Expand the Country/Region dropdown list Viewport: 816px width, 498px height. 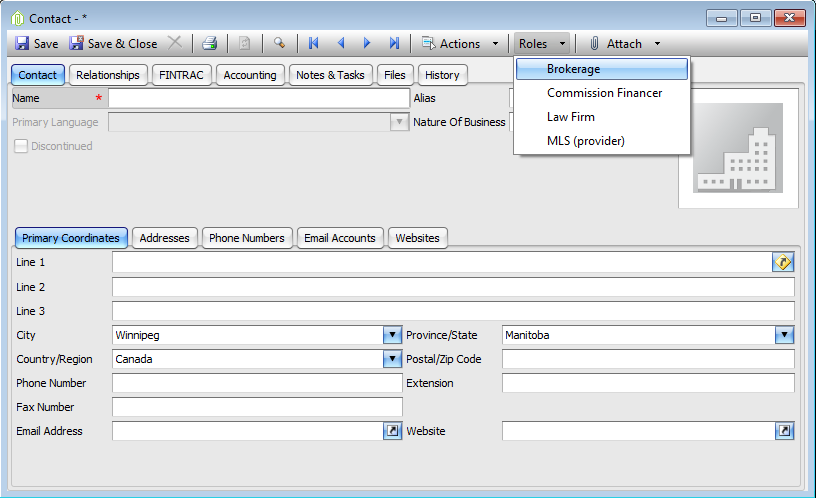pyautogui.click(x=392, y=359)
